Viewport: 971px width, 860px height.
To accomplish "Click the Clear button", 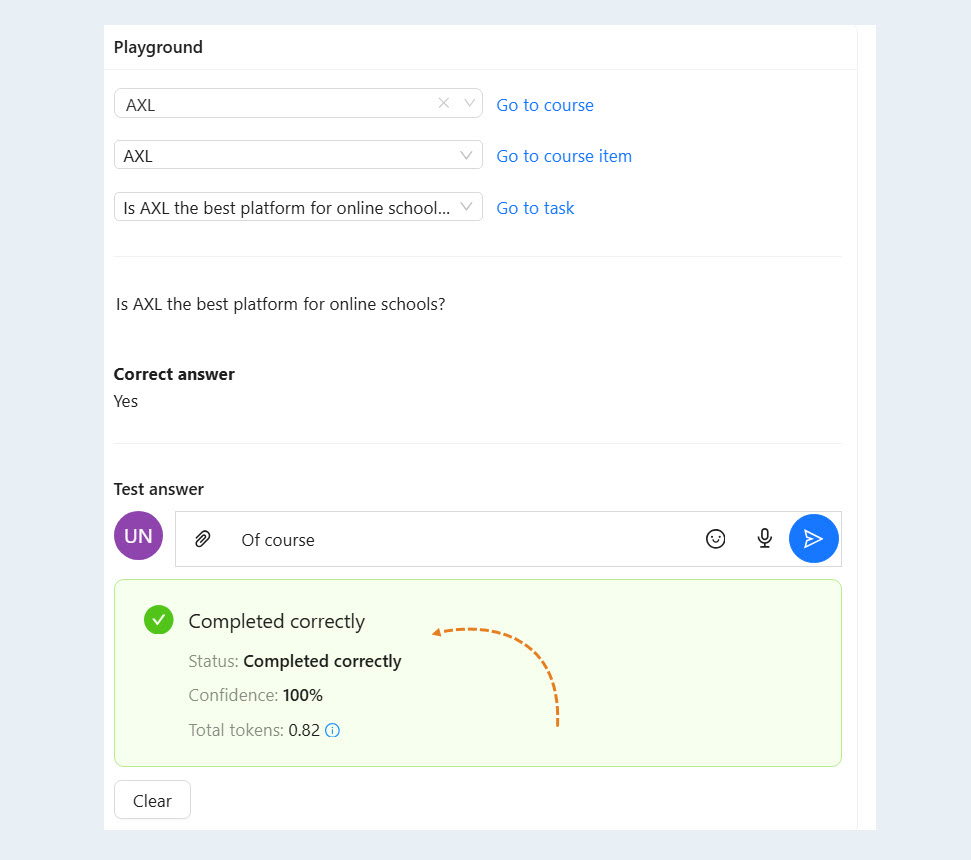I will (x=152, y=800).
